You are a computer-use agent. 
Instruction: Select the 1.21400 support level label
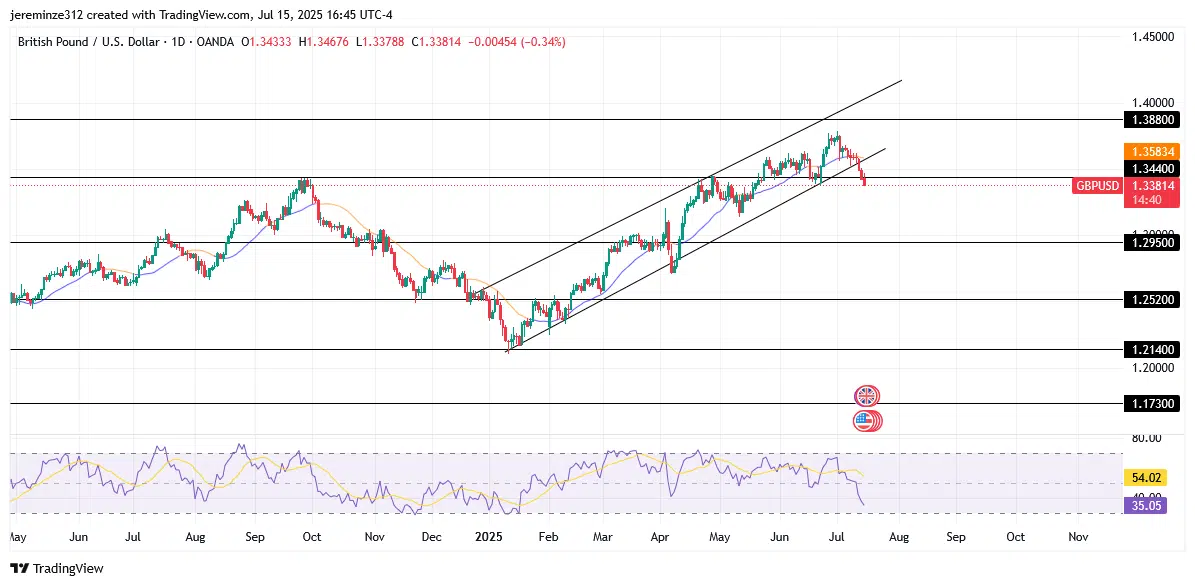pyautogui.click(x=1151, y=349)
